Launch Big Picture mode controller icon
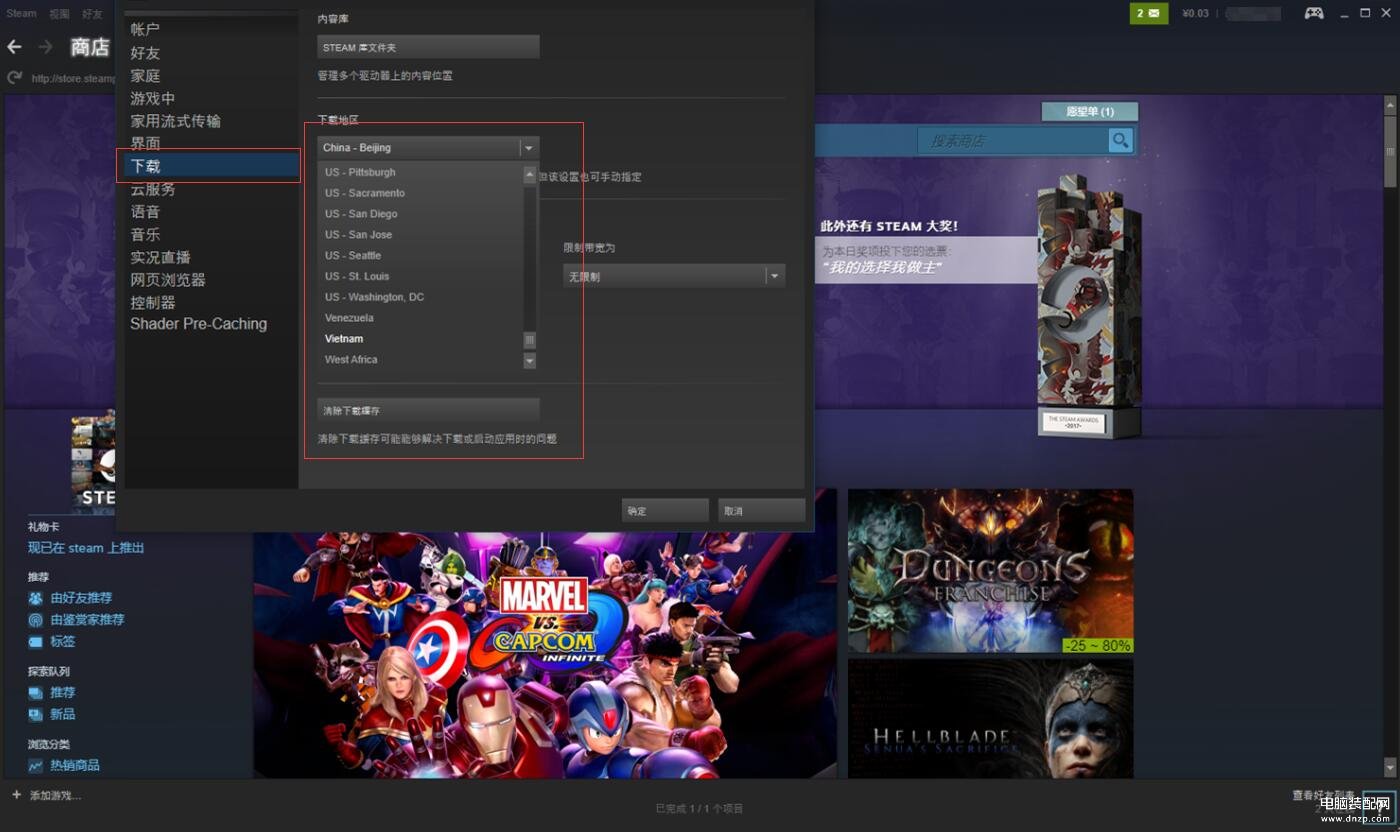The height and width of the screenshot is (832, 1400). 1314,13
